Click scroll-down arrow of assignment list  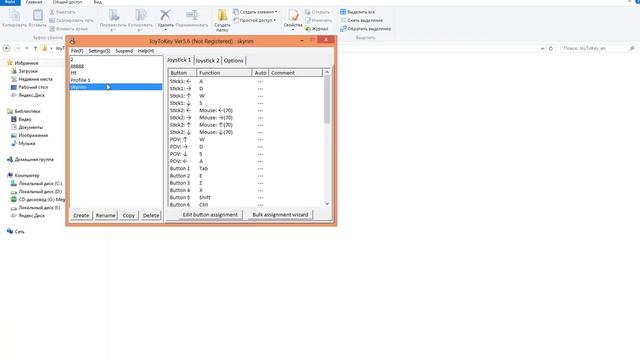pyautogui.click(x=327, y=204)
